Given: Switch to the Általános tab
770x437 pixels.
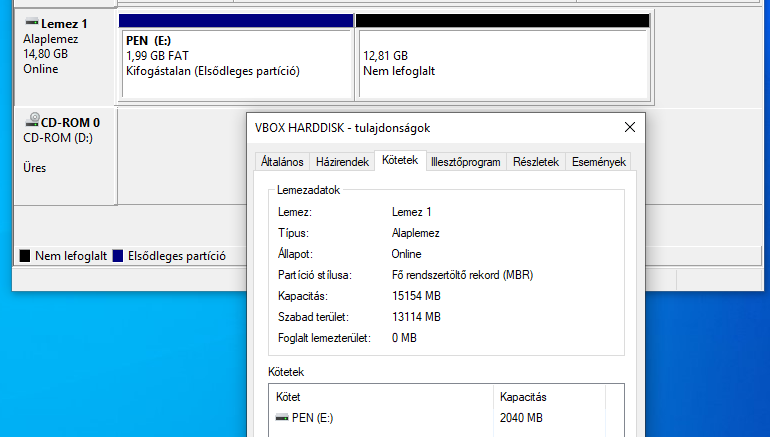Looking at the screenshot, I should [x=282, y=162].
